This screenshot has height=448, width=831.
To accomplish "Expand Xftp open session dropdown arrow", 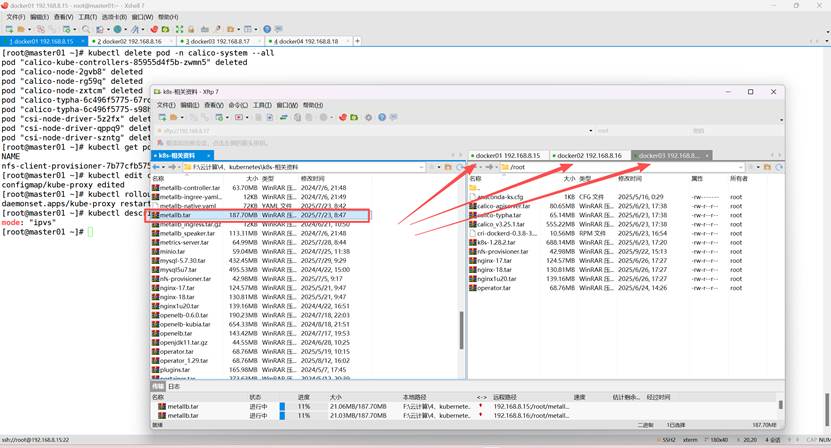I will point(182,117).
